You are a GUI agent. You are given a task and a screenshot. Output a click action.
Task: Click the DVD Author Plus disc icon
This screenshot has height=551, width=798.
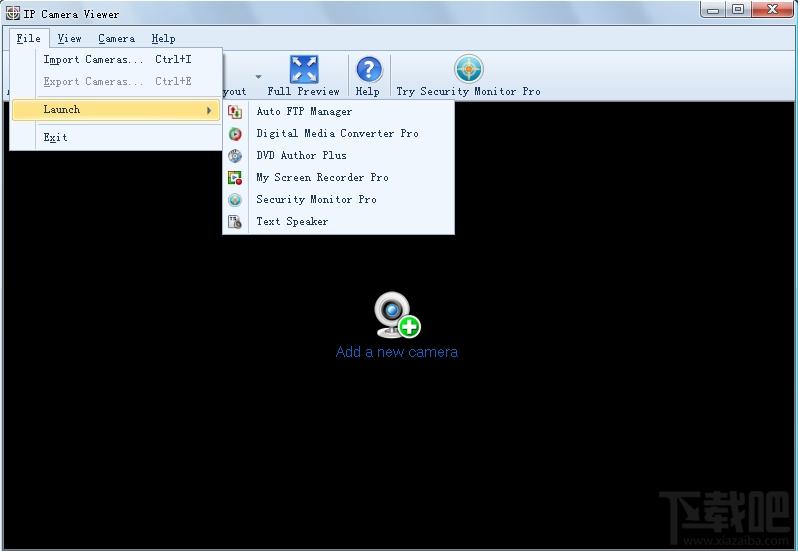coord(235,156)
